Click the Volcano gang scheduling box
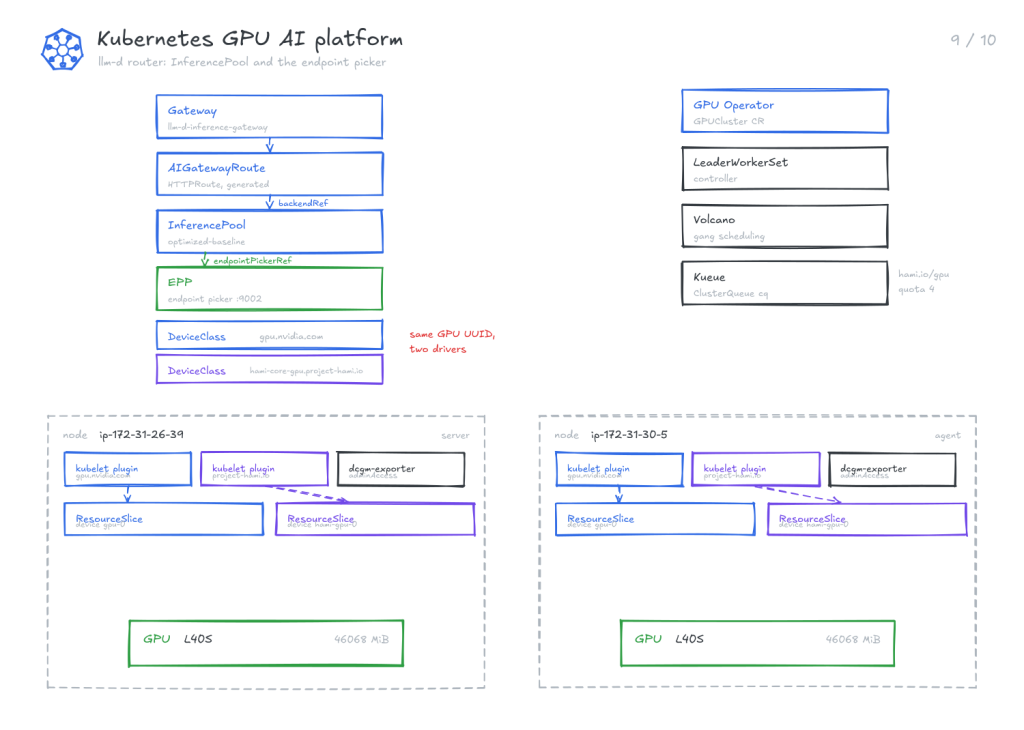Viewport: 1024px width, 730px height. [x=785, y=226]
